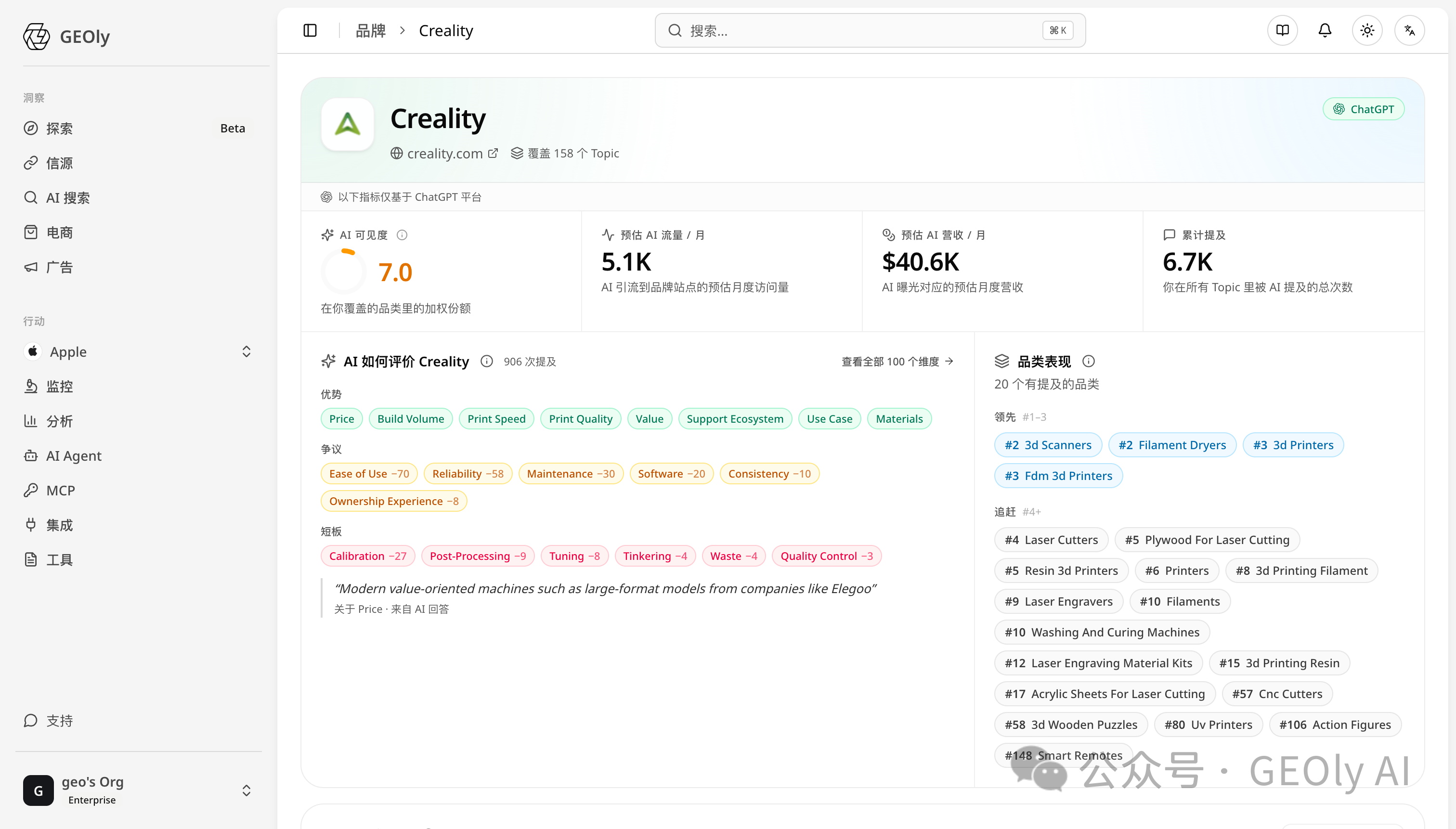Click the GEOly logo icon

37,37
